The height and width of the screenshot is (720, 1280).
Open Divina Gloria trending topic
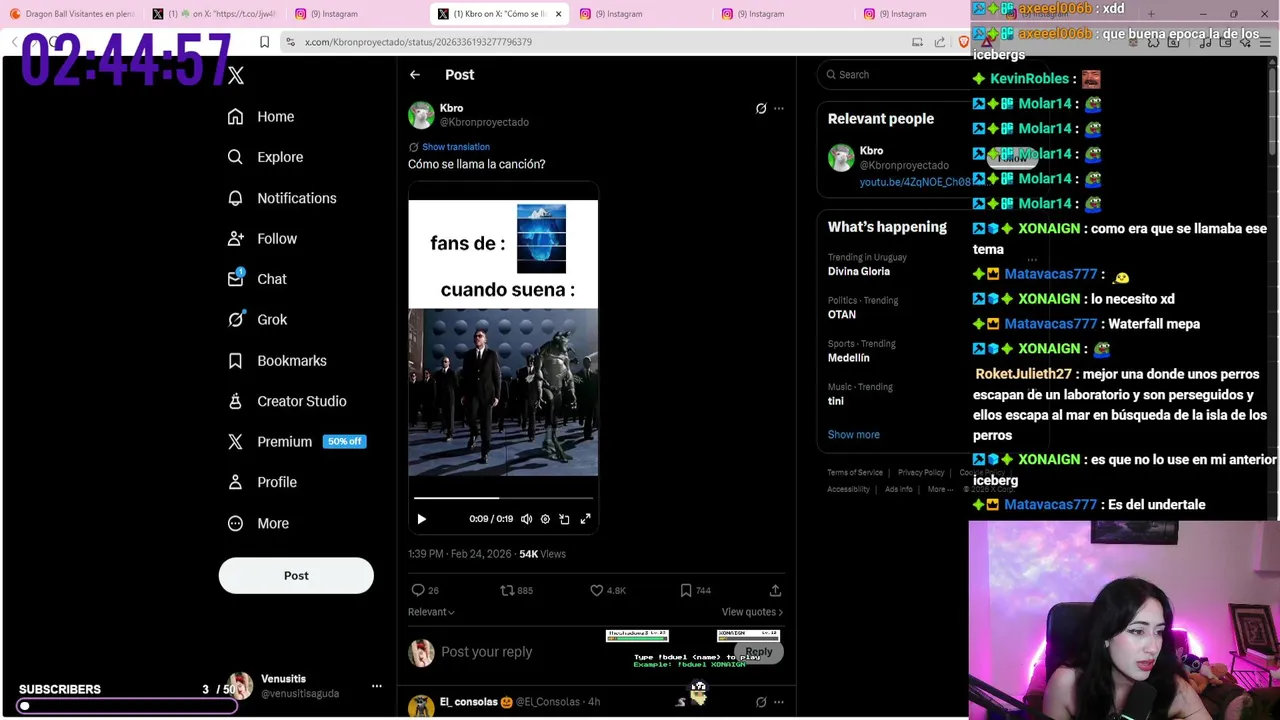pyautogui.click(x=859, y=271)
